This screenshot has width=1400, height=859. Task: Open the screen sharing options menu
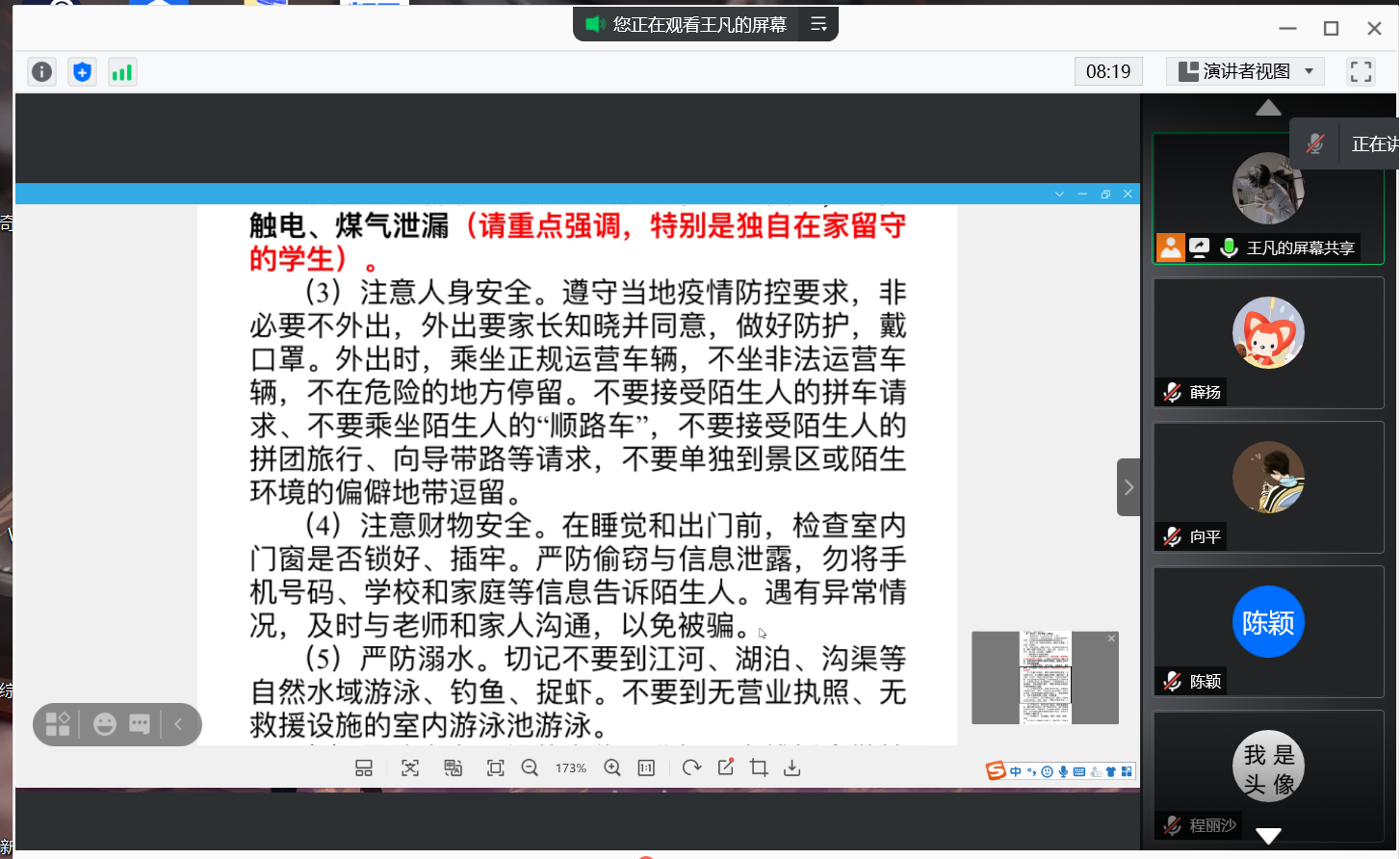818,24
